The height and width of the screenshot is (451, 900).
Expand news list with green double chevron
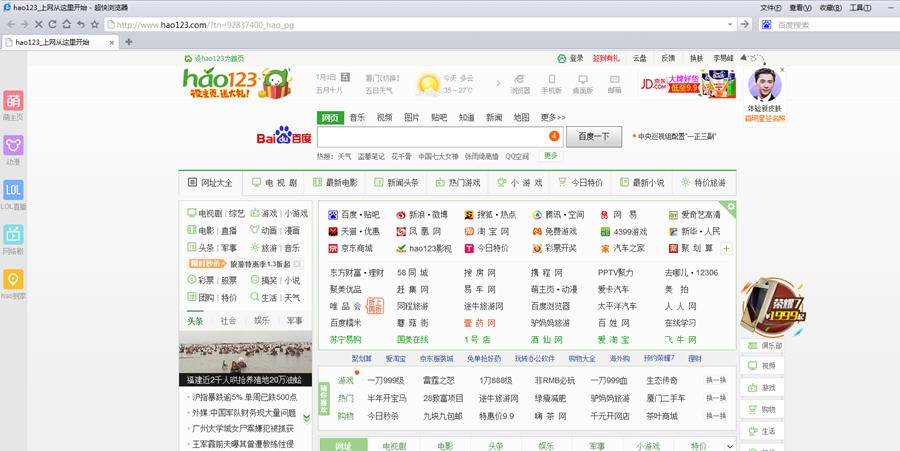(307, 419)
